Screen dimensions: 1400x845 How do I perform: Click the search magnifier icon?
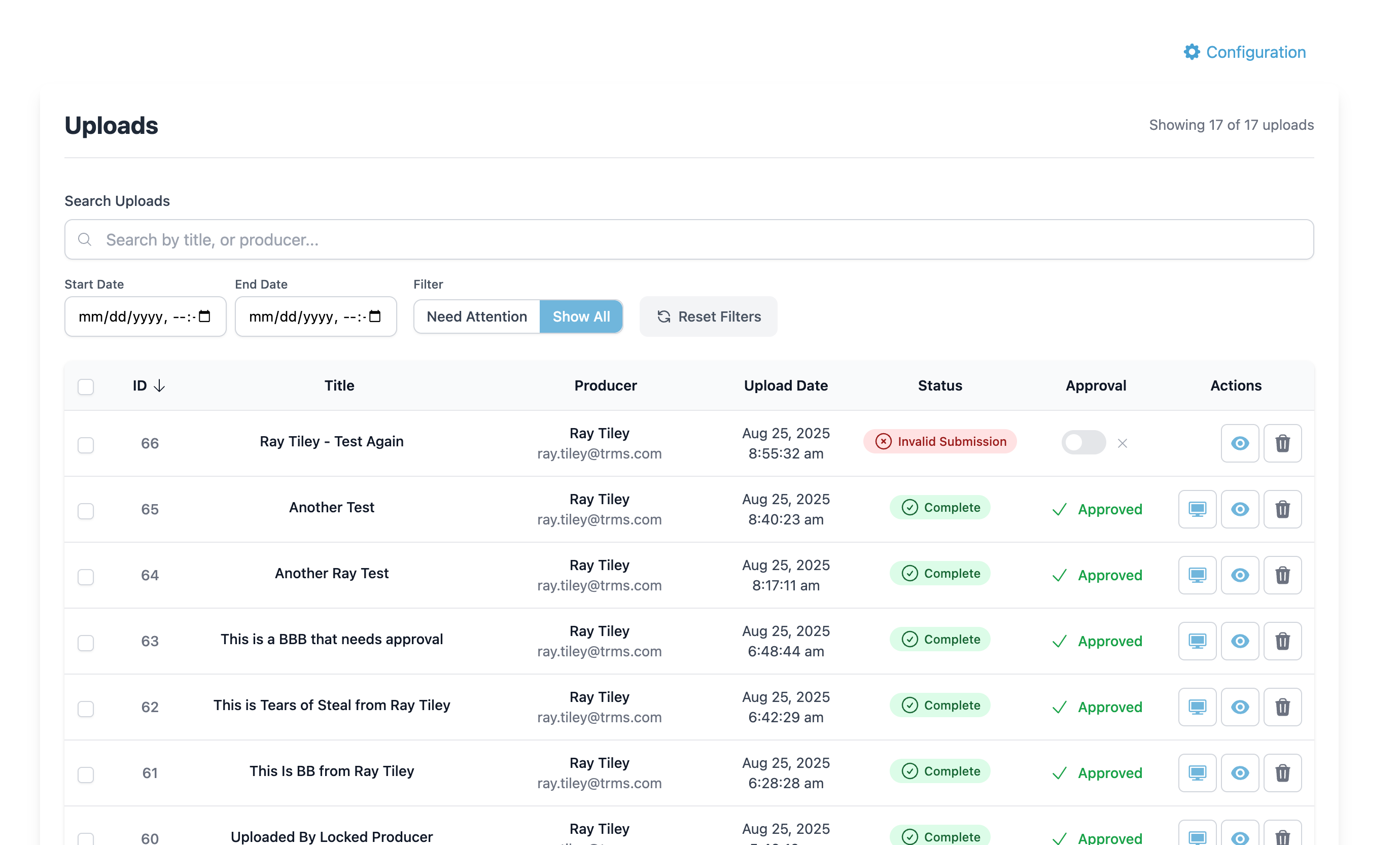[x=85, y=239]
